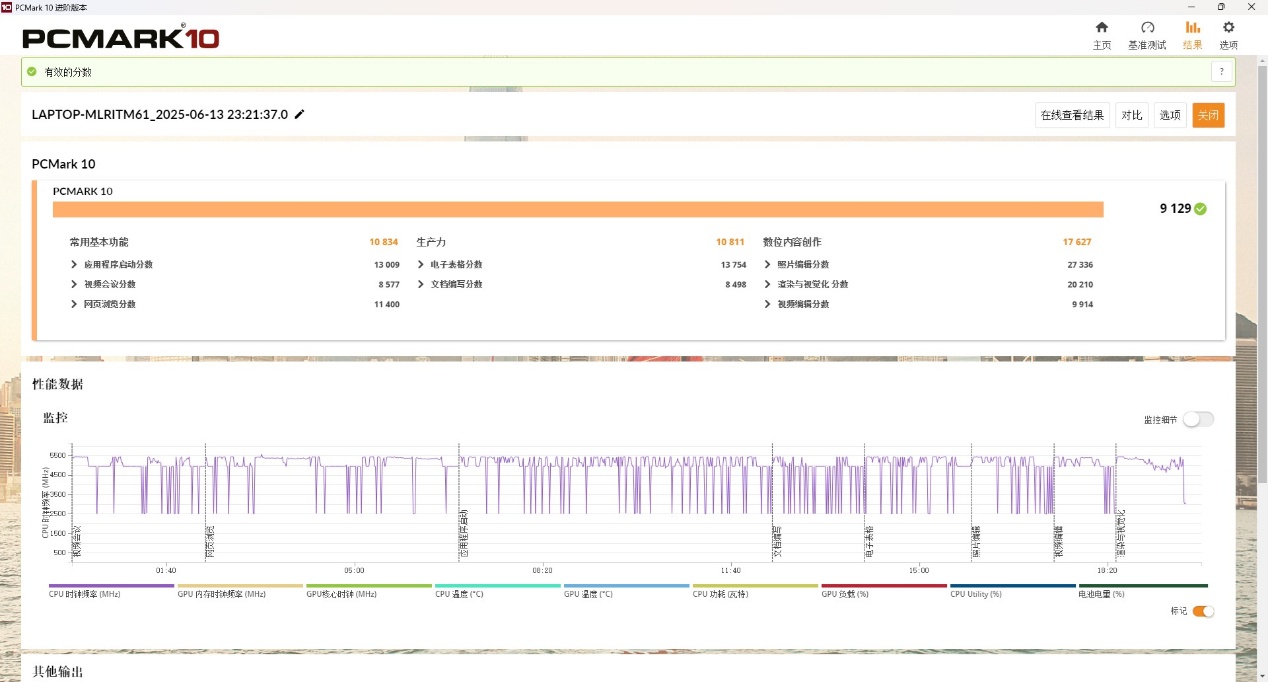This screenshot has width=1268, height=682.
Task: Click the green valid-score check icon in banner
Action: coord(32,72)
